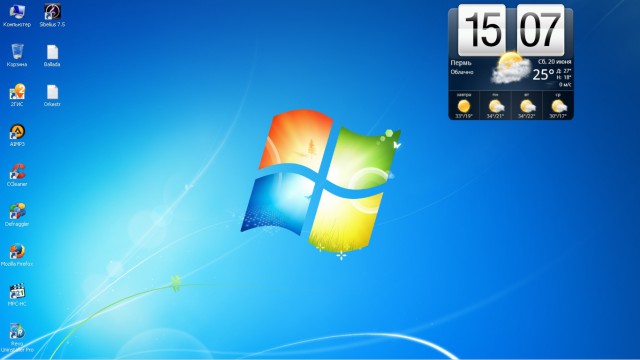Viewport: 640px width, 360px height.
Task: Click the 25° current temperature
Action: (543, 74)
